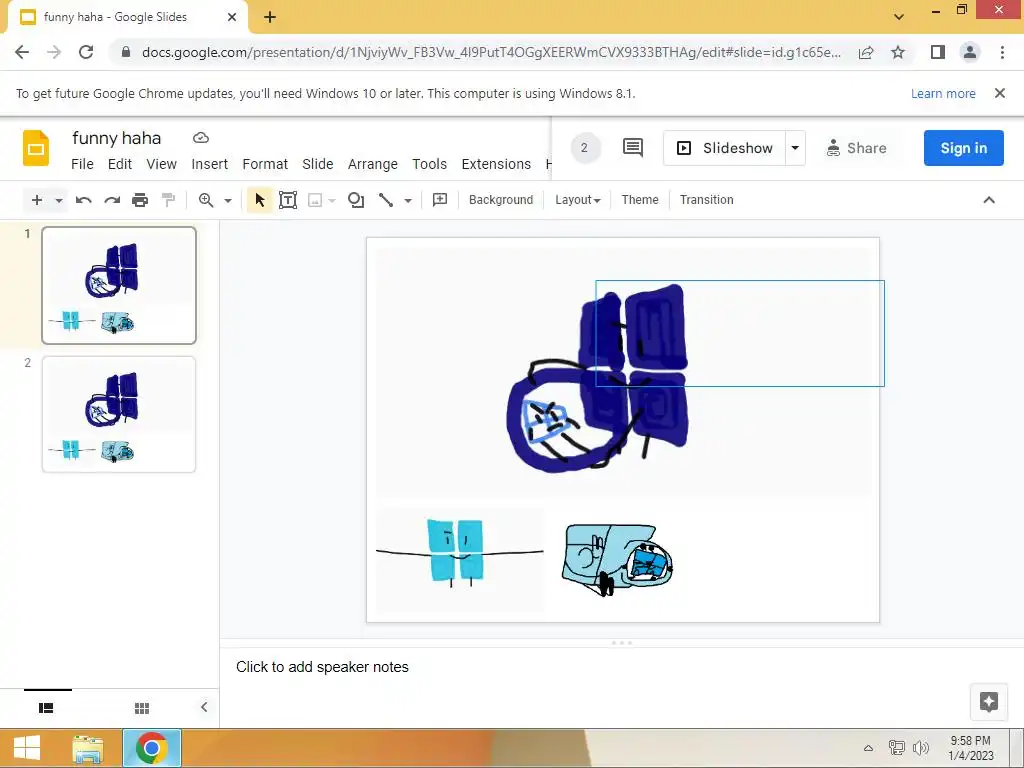The image size is (1024, 768).
Task: Open the Extensions menu
Action: [496, 164]
